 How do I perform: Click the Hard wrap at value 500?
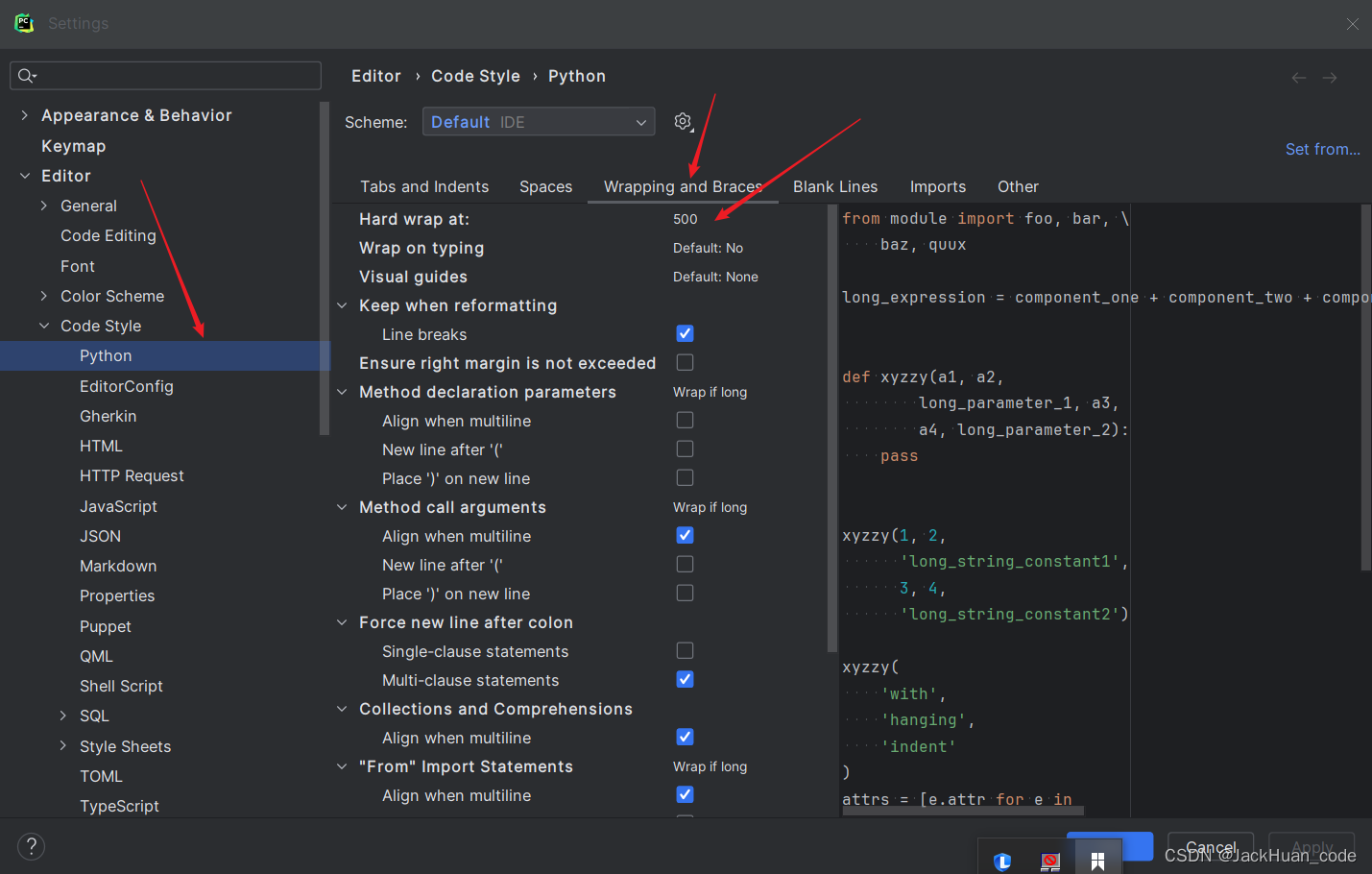point(685,219)
